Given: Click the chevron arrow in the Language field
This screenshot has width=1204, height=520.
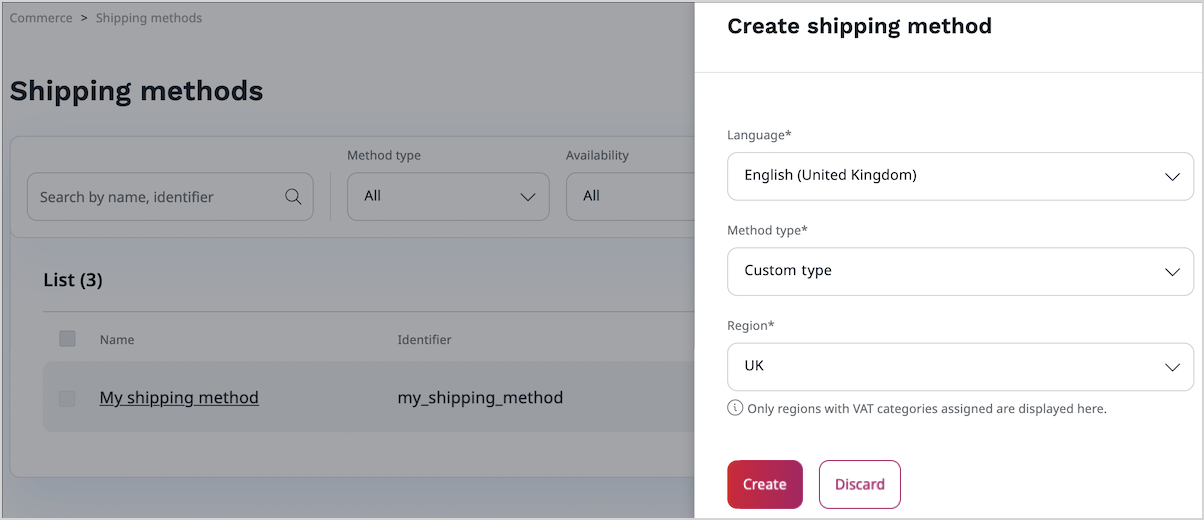Looking at the screenshot, I should [1172, 176].
